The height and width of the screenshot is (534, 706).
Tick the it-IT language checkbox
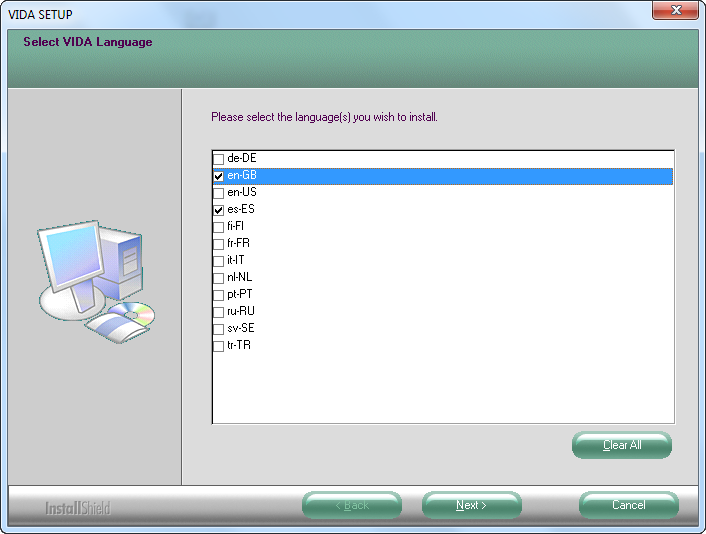point(218,261)
